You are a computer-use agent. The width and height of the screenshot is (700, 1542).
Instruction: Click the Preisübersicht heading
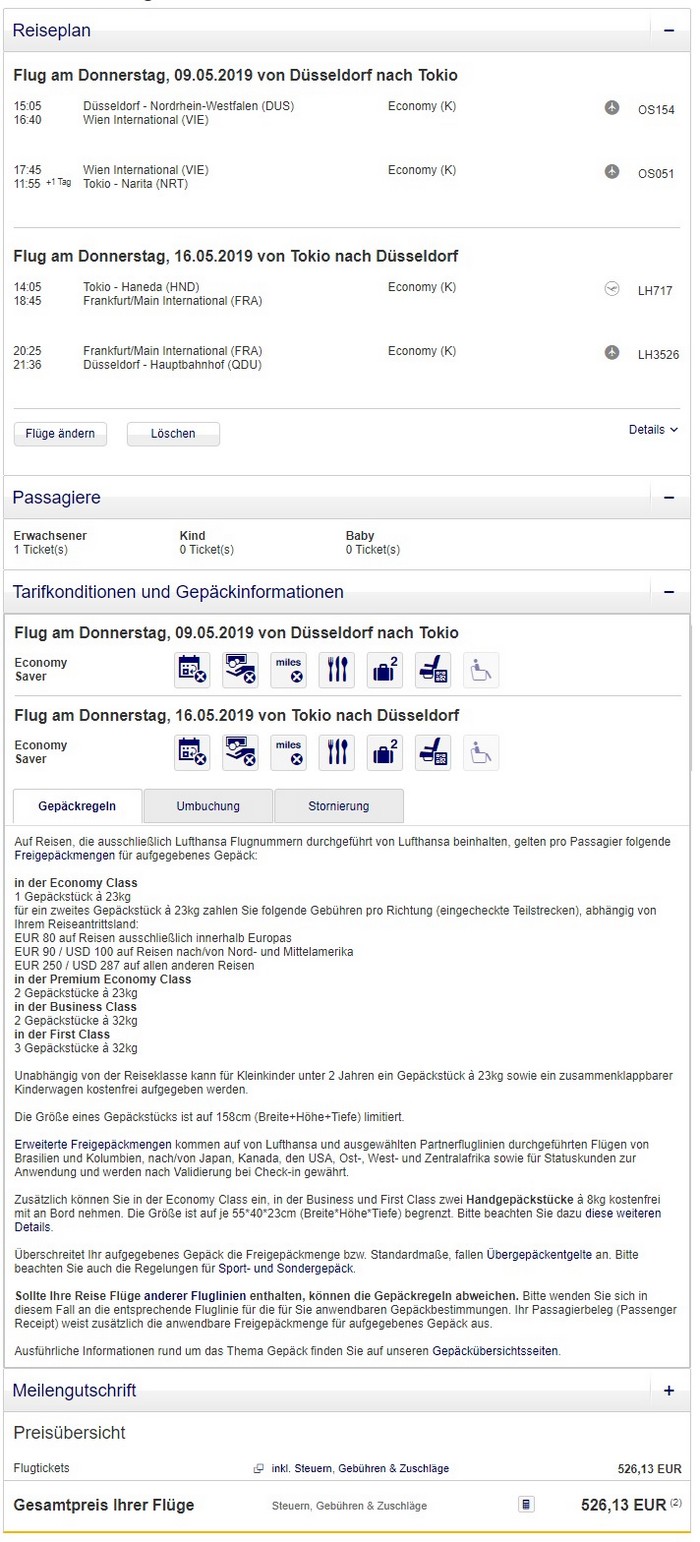pyautogui.click(x=69, y=1433)
